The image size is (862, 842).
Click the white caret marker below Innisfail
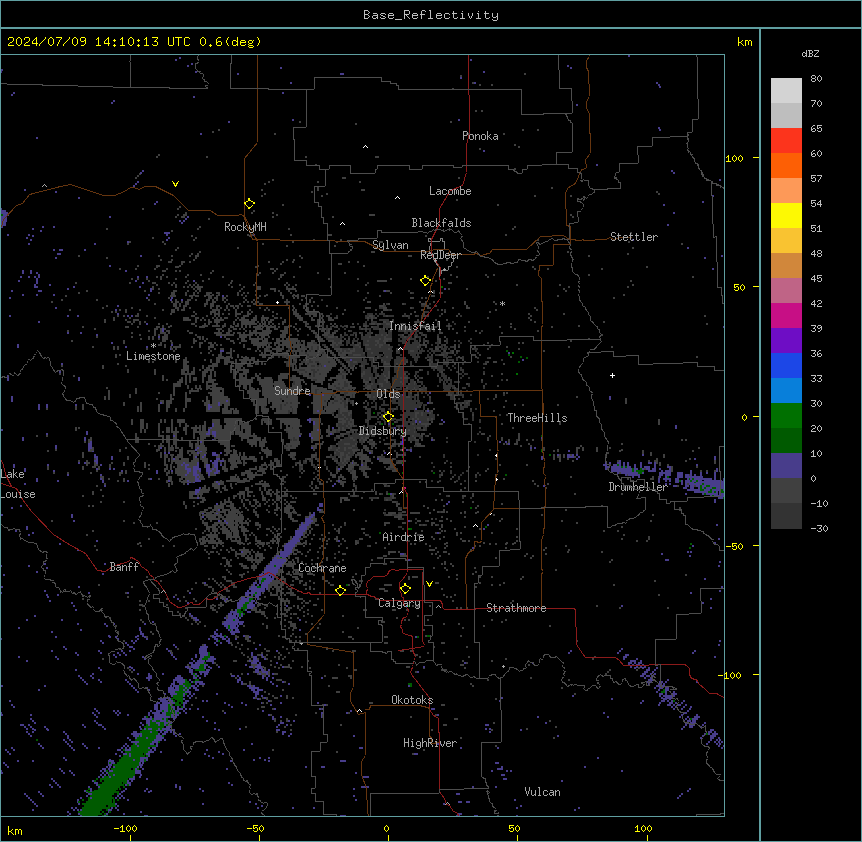point(400,348)
